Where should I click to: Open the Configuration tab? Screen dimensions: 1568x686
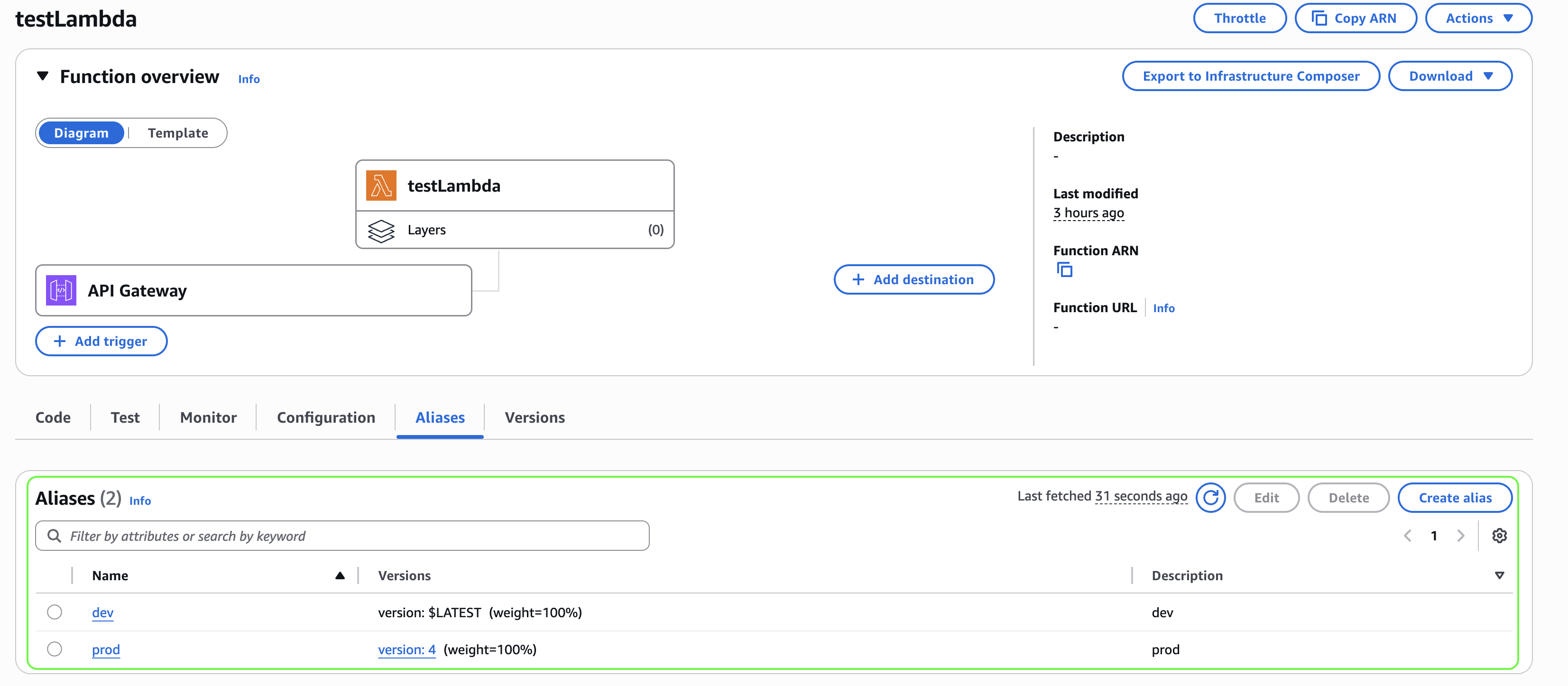(x=326, y=417)
